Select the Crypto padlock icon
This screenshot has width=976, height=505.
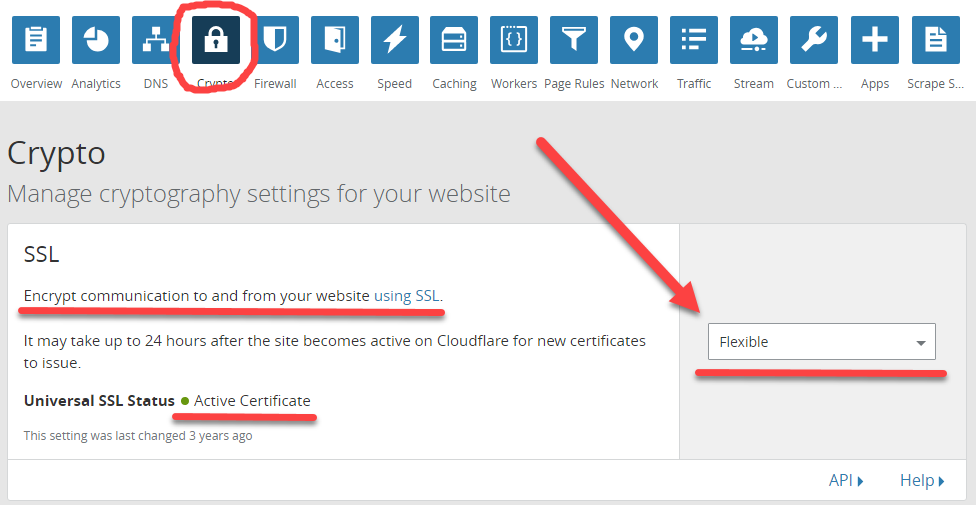pyautogui.click(x=216, y=40)
